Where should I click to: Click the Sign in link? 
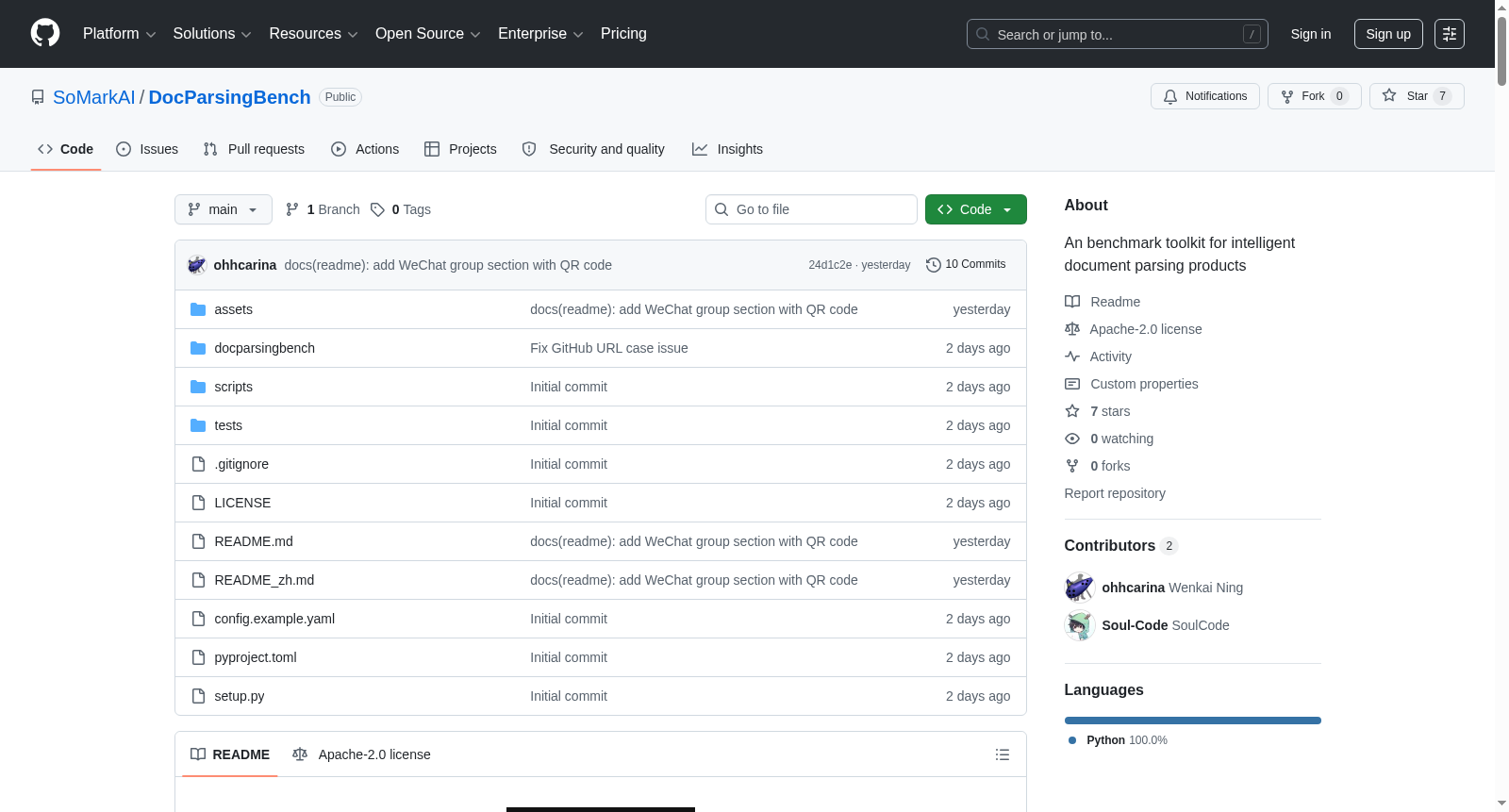[1311, 34]
